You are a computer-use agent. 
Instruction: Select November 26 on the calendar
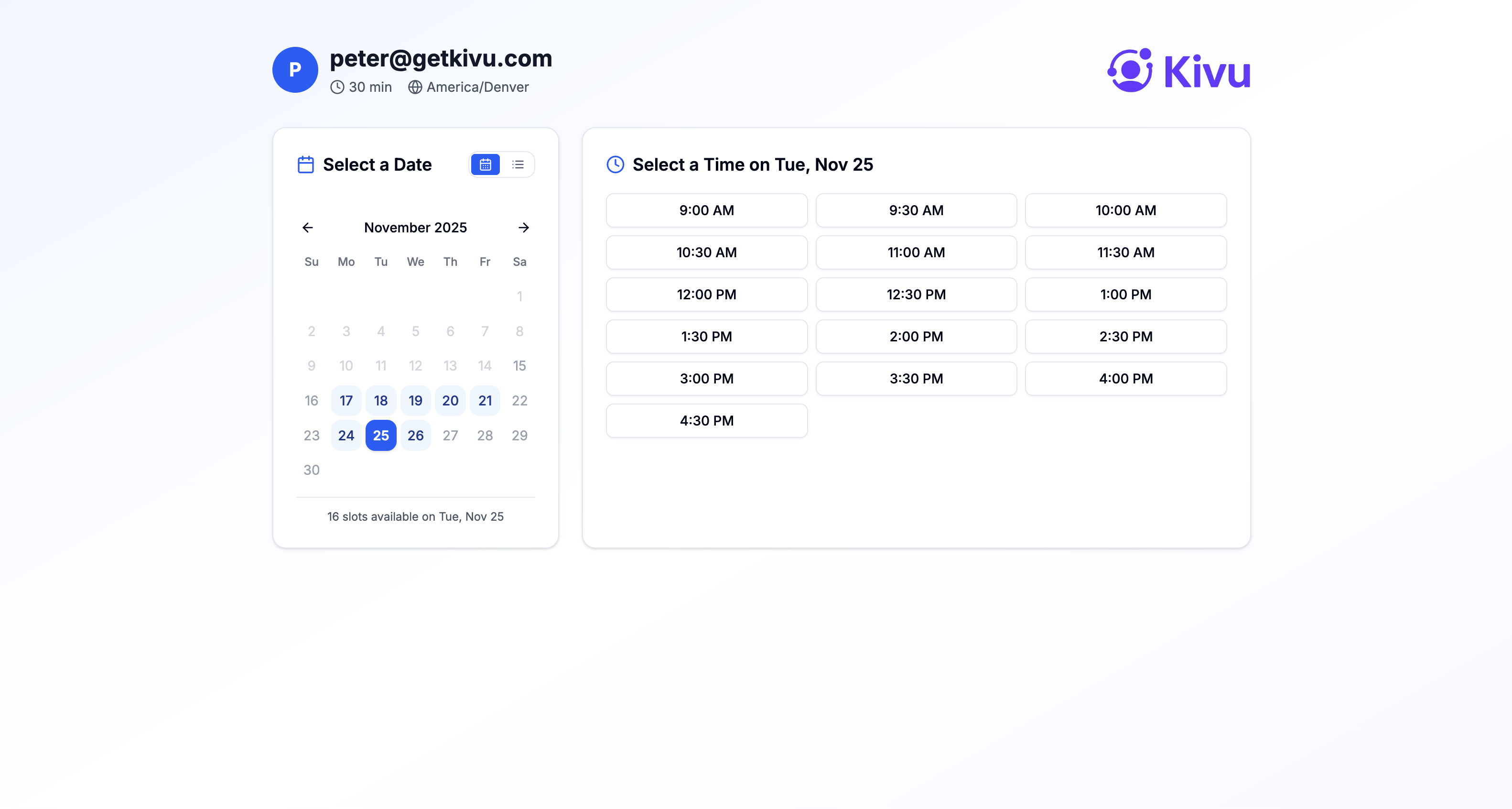tap(416, 435)
